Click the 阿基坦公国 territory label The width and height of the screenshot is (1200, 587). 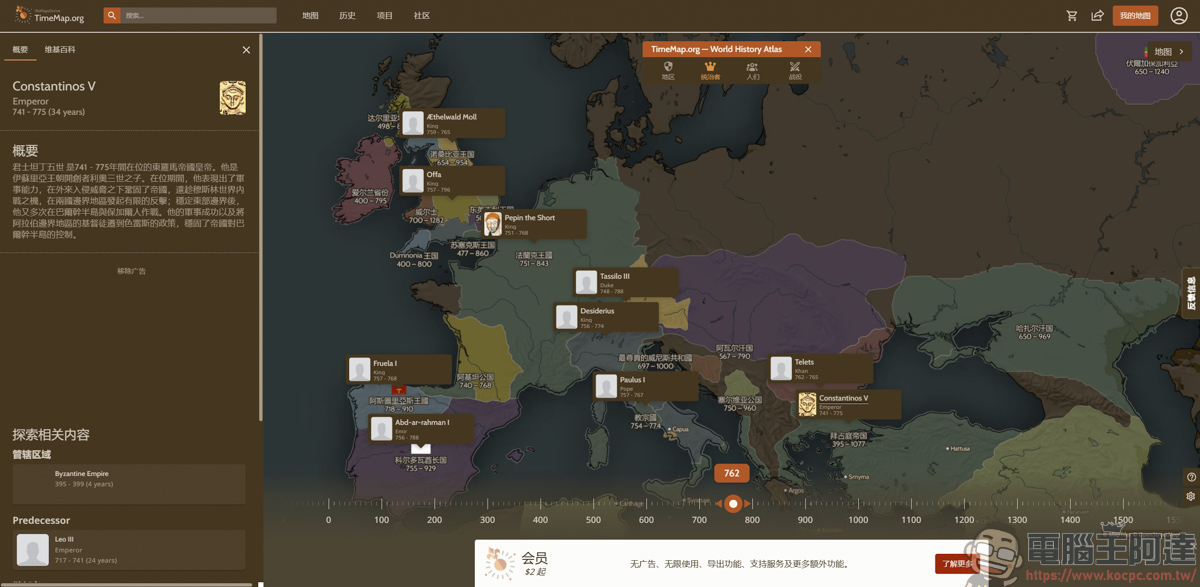(475, 381)
